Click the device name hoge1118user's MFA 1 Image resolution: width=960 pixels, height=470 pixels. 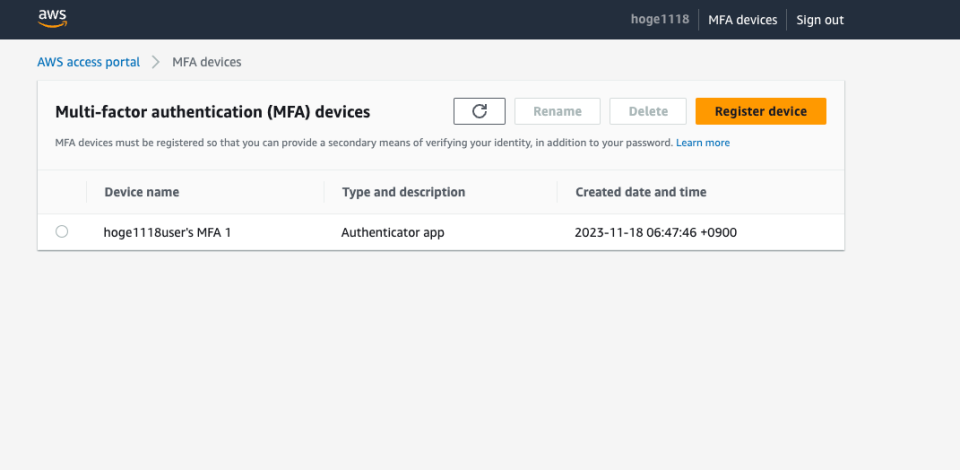(x=167, y=233)
